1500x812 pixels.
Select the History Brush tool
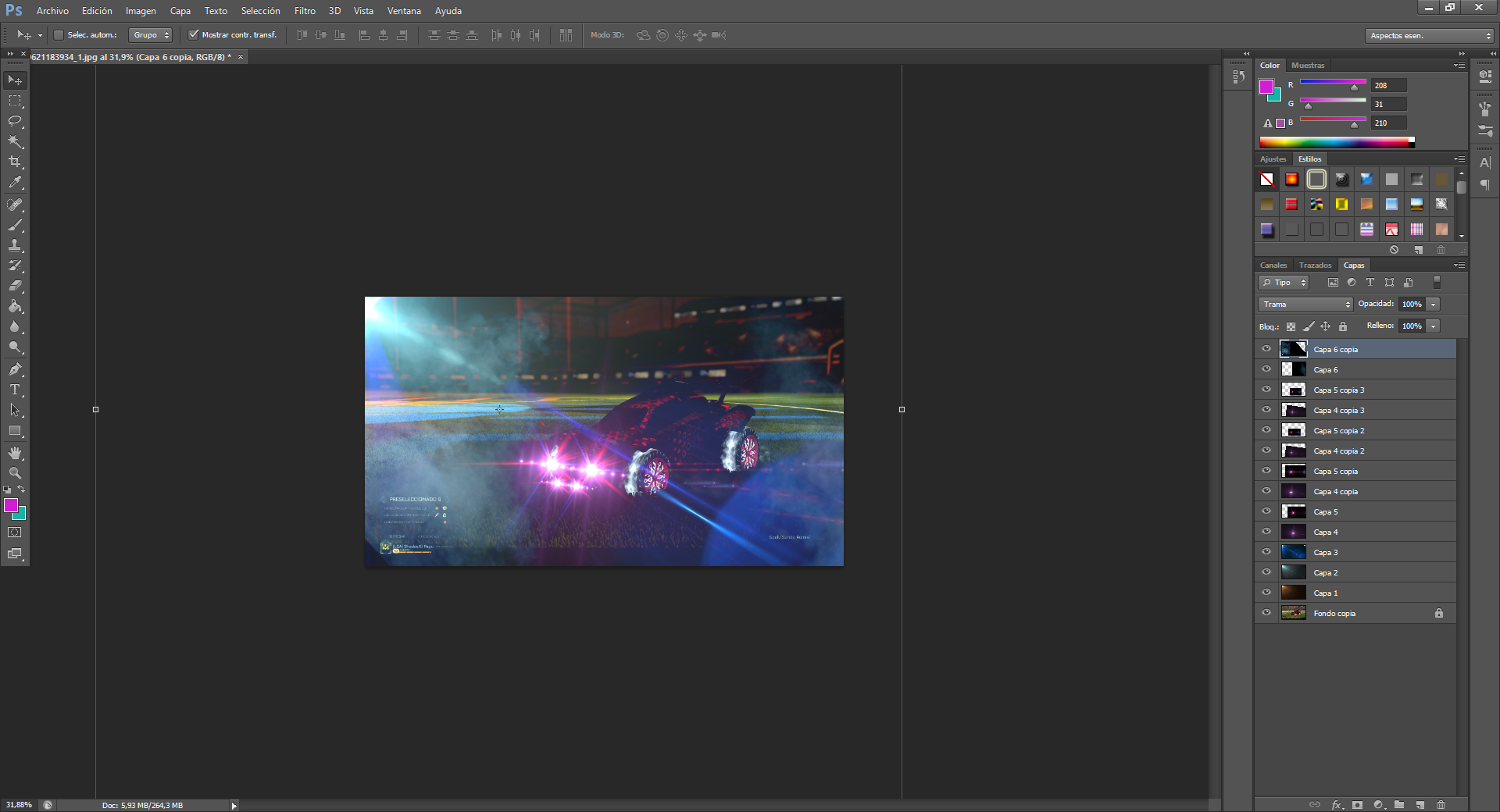pyautogui.click(x=15, y=265)
